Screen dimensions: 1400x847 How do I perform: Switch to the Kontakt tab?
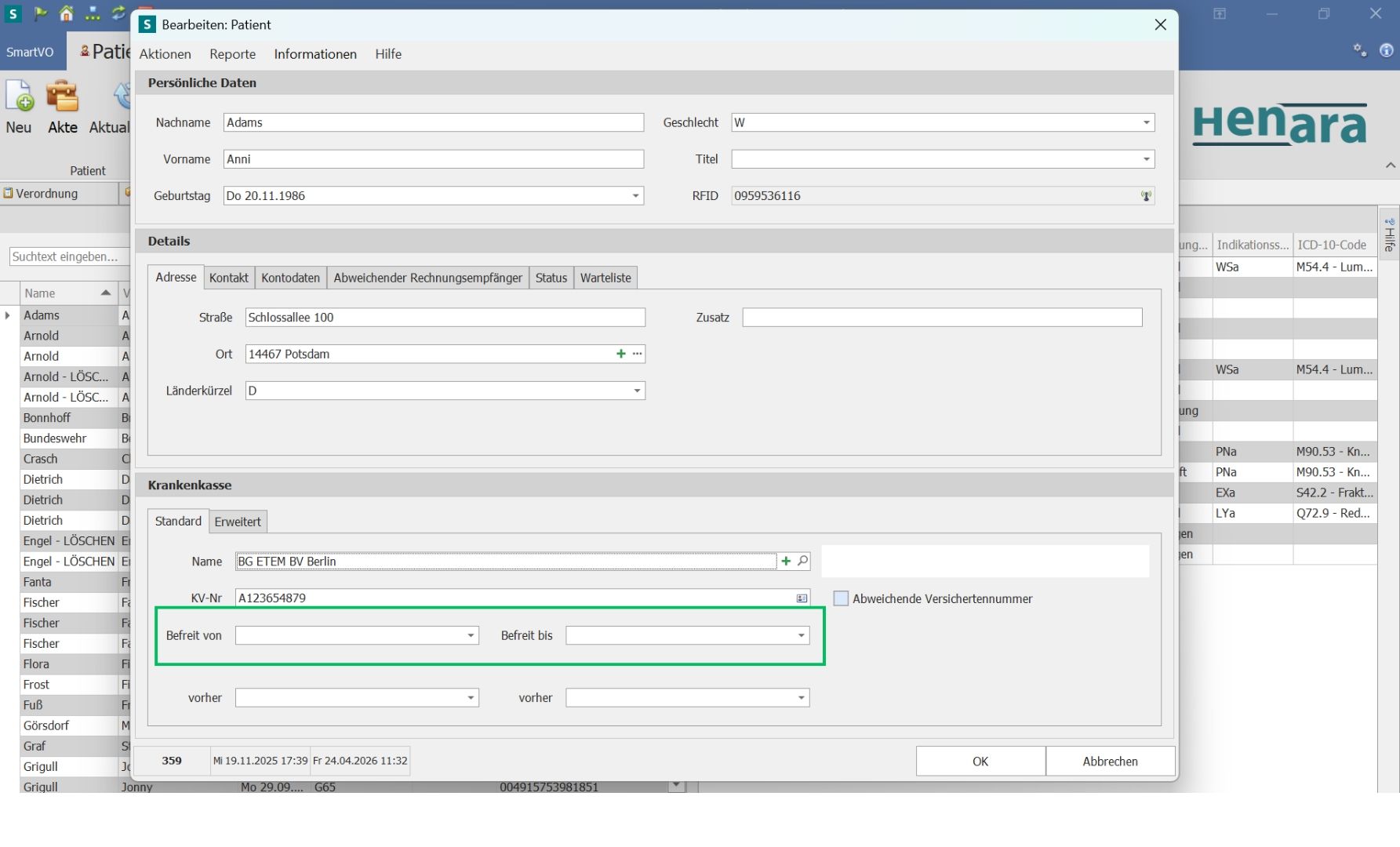point(229,278)
